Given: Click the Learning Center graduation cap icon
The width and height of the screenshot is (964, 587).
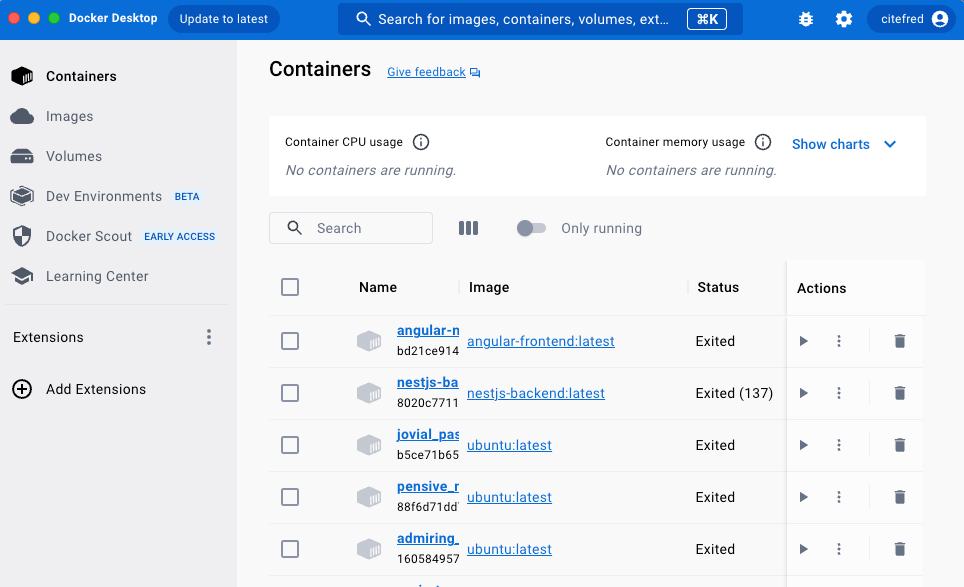Looking at the screenshot, I should [x=22, y=276].
